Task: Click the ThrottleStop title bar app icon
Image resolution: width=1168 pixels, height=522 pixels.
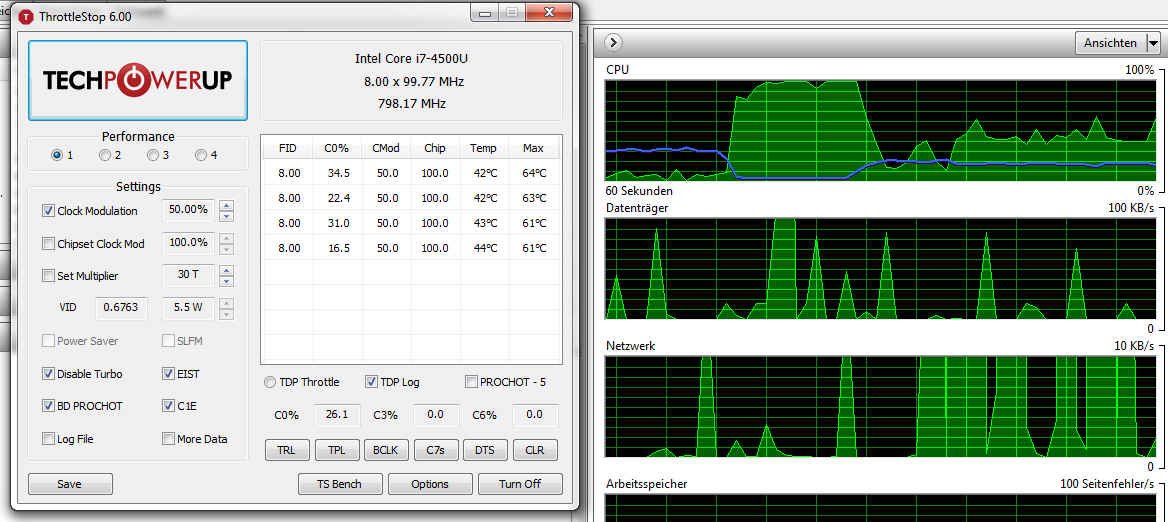Action: (27, 16)
